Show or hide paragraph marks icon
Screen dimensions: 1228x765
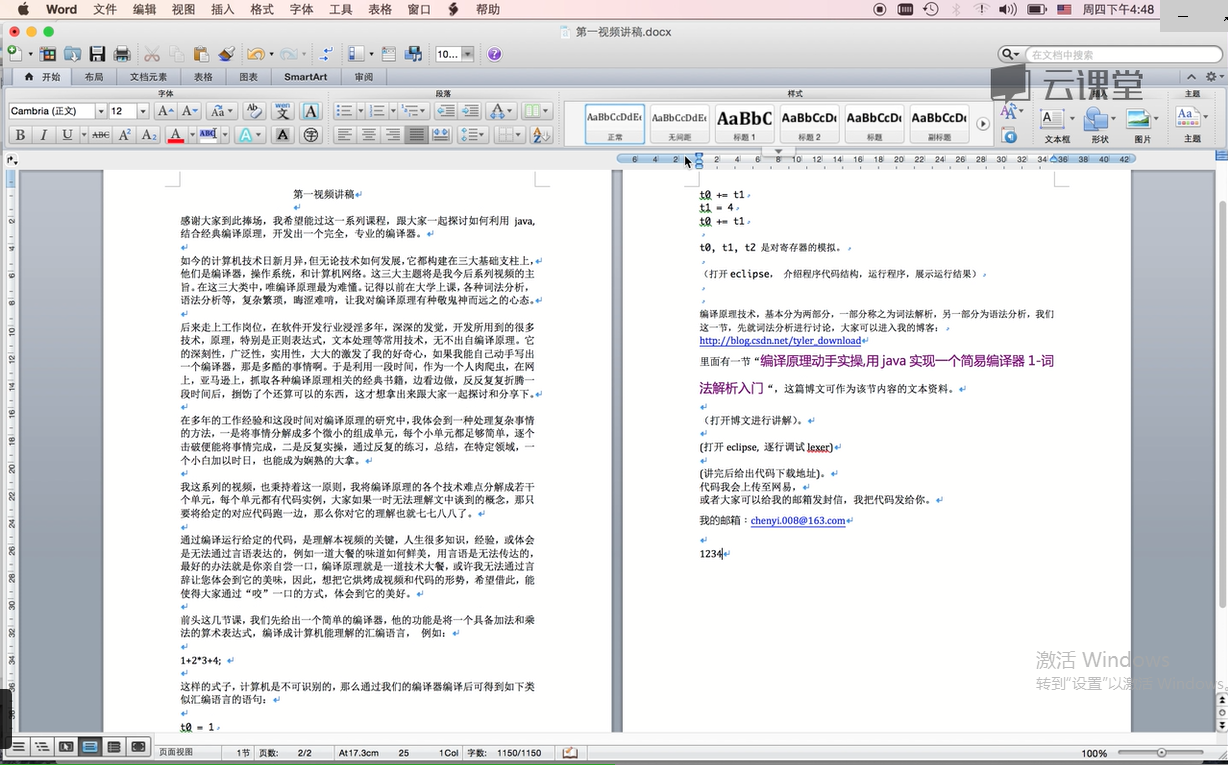327,54
